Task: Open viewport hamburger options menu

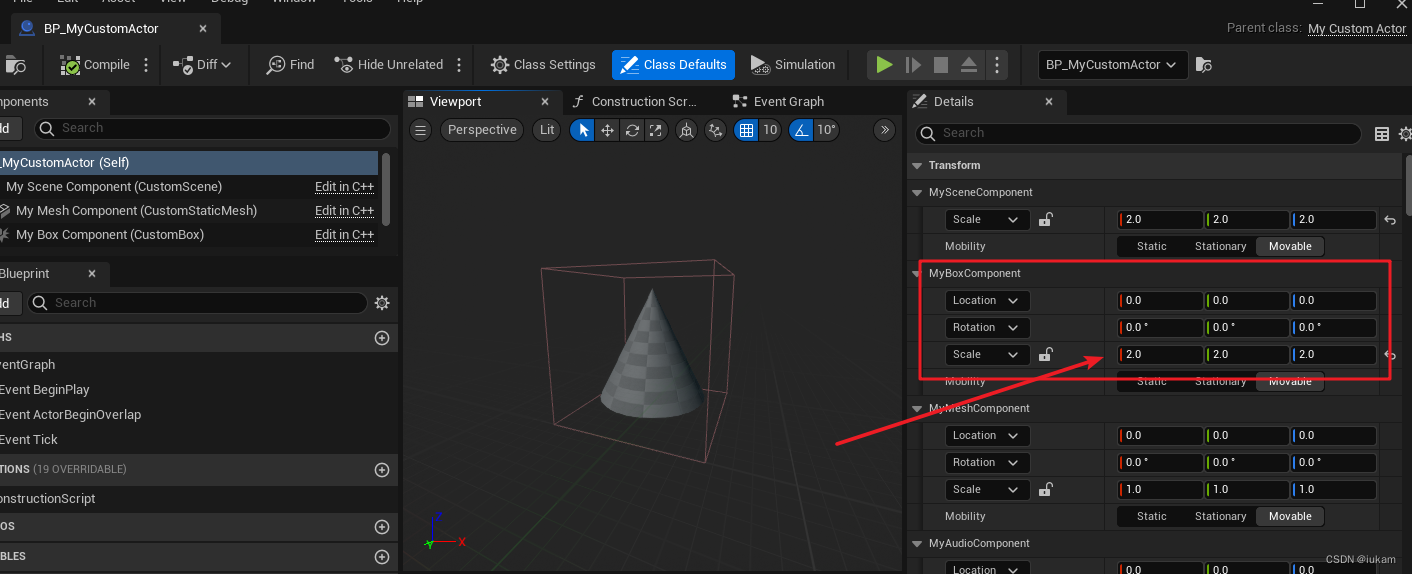Action: coord(421,130)
